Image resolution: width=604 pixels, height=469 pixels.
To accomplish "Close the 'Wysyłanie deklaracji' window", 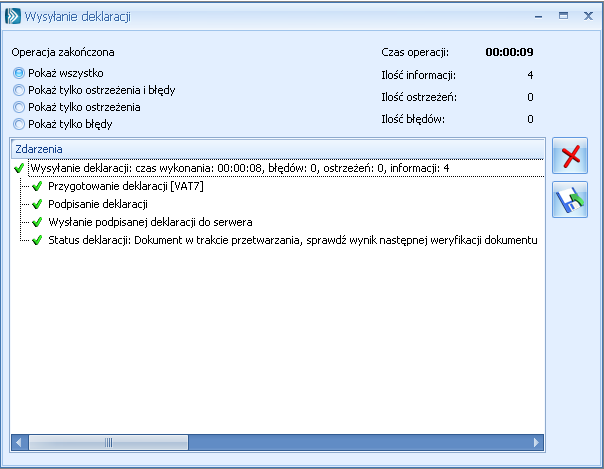I will [588, 16].
